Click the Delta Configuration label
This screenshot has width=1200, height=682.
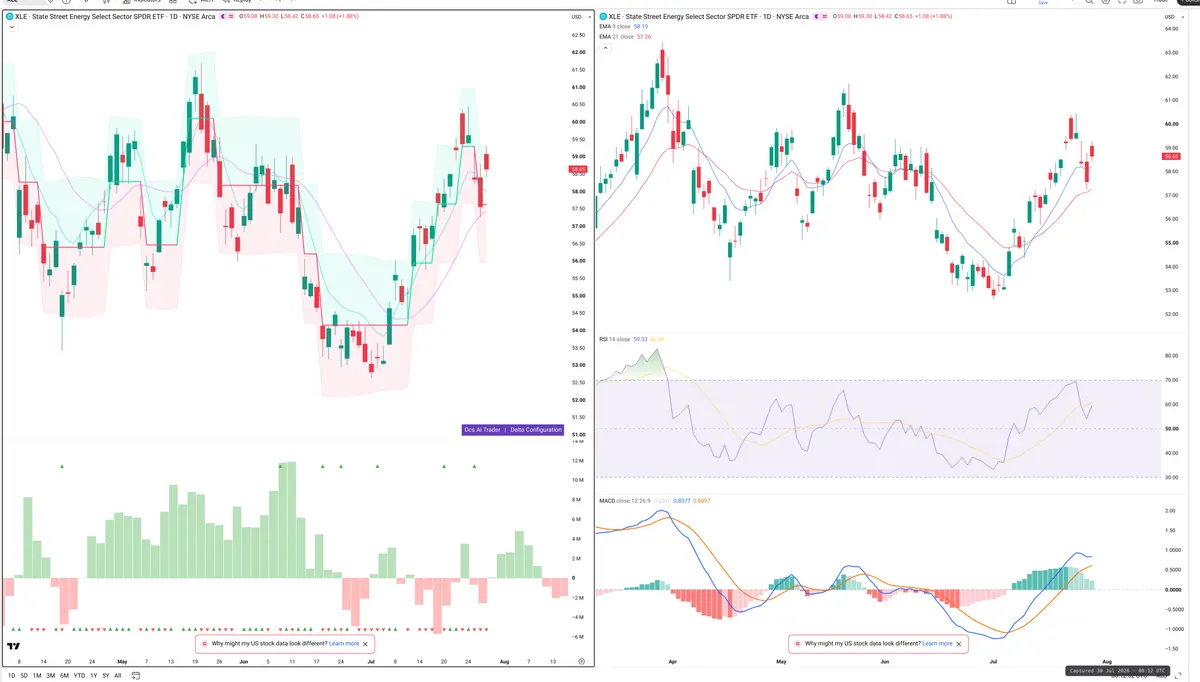click(536, 430)
